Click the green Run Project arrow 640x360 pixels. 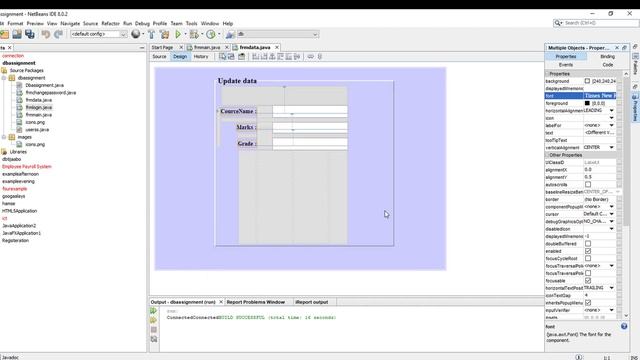click(x=178, y=34)
